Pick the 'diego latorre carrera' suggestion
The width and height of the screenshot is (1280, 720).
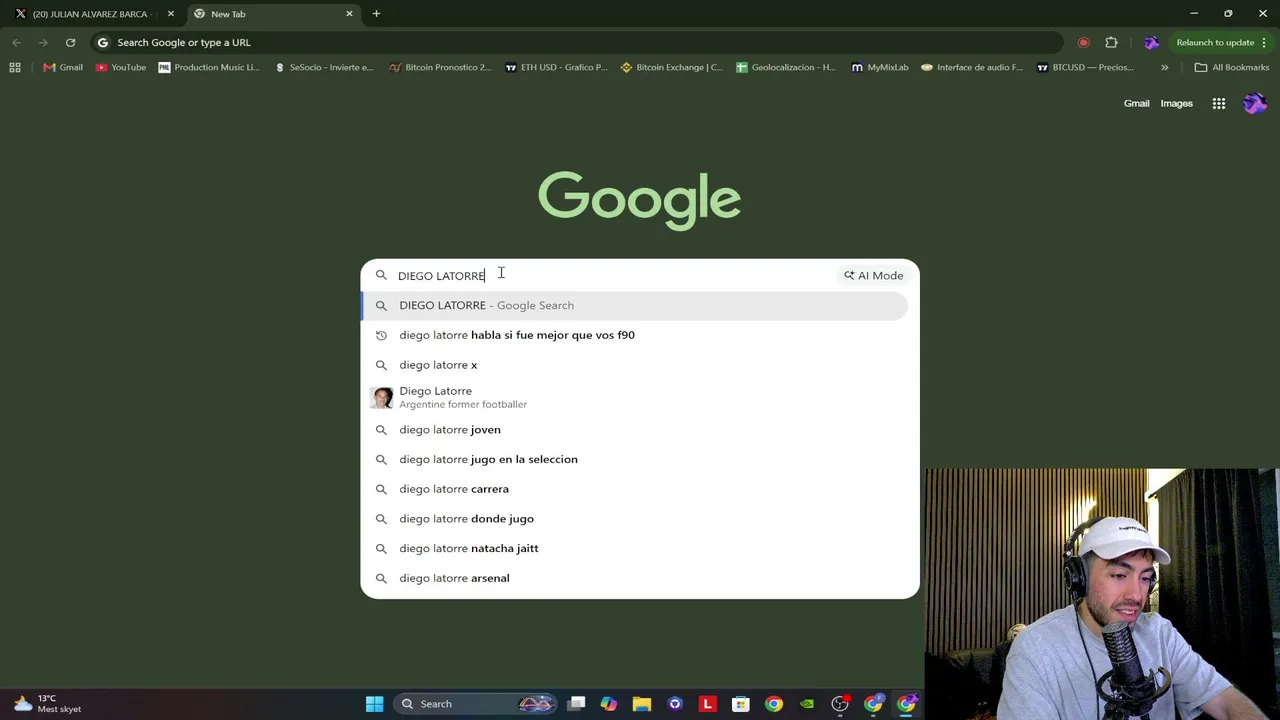pyautogui.click(x=635, y=489)
